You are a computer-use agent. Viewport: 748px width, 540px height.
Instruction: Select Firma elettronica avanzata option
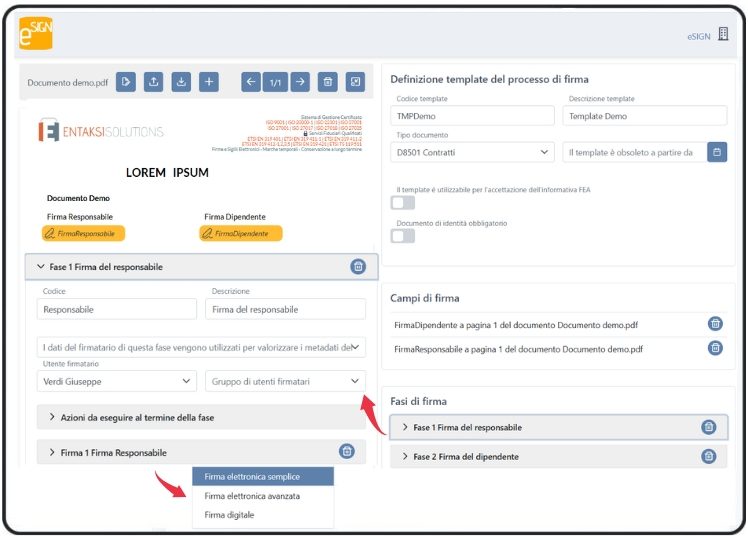click(x=263, y=496)
